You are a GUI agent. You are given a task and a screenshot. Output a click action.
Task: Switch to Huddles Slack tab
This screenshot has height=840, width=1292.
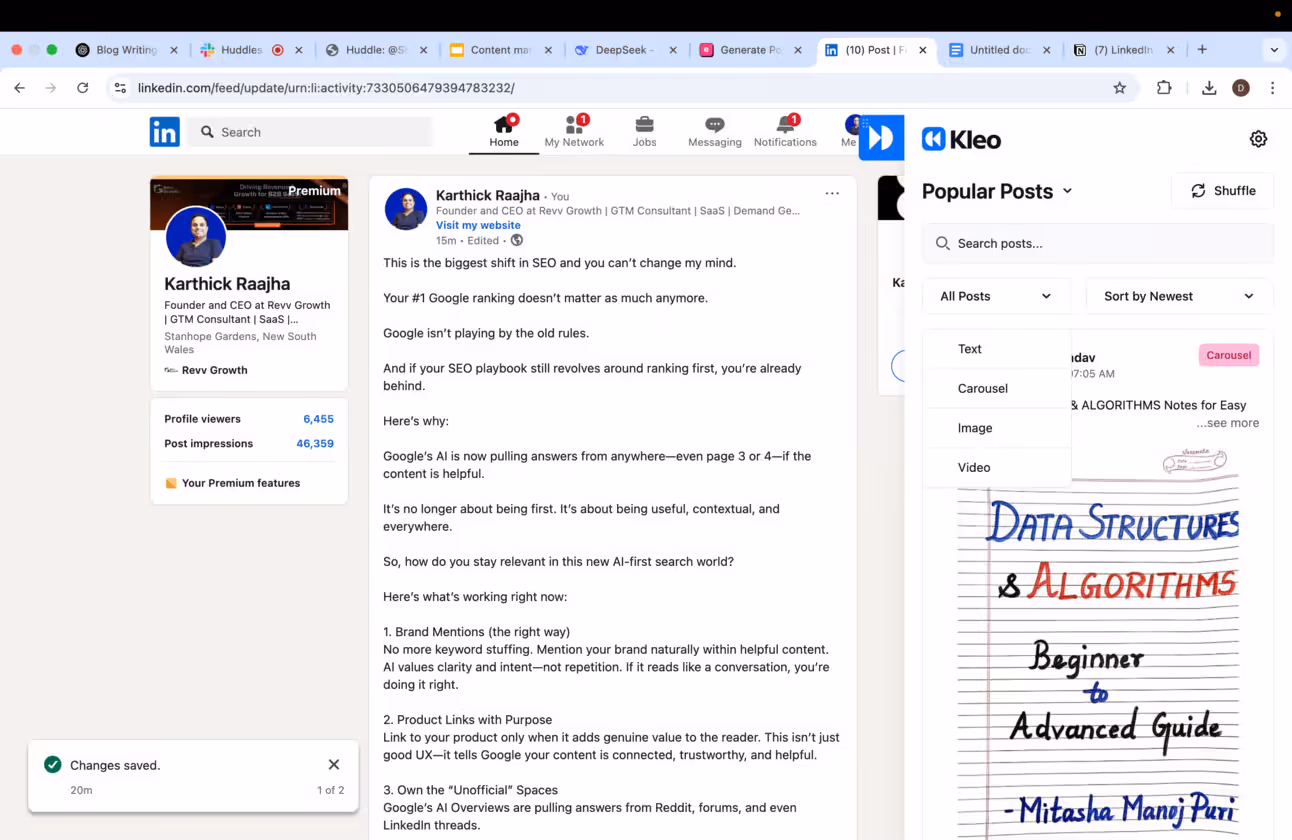(241, 49)
